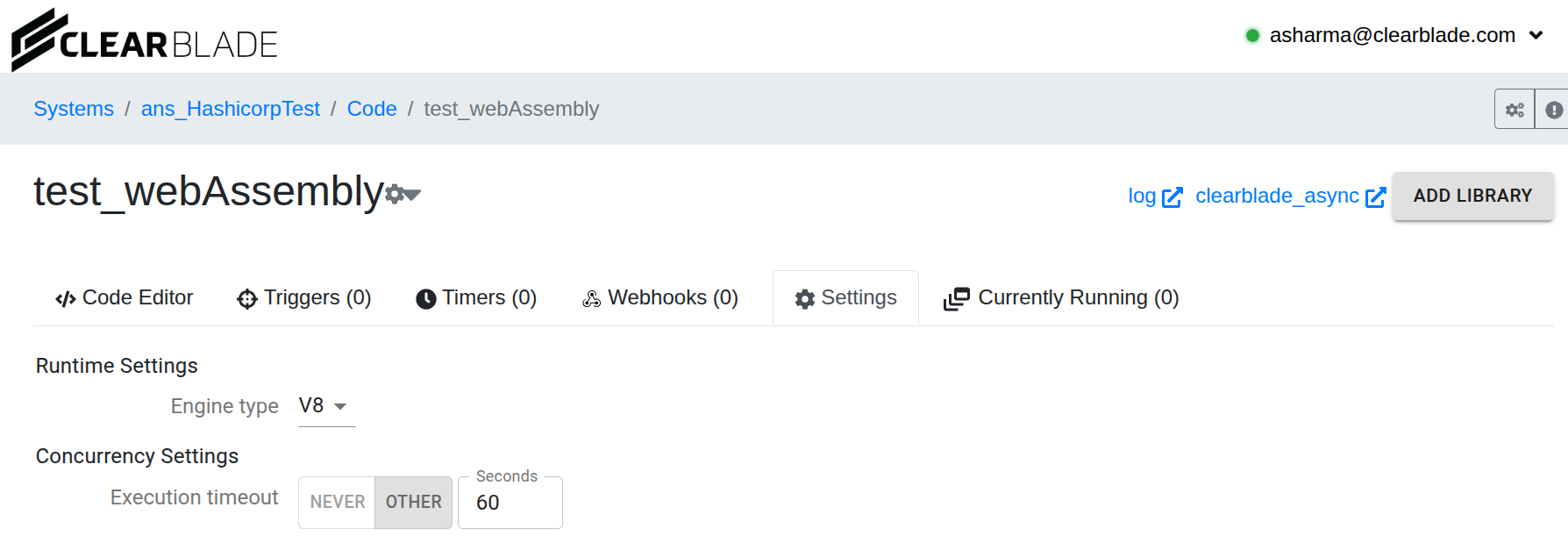Open the log library external link icon

click(1172, 197)
